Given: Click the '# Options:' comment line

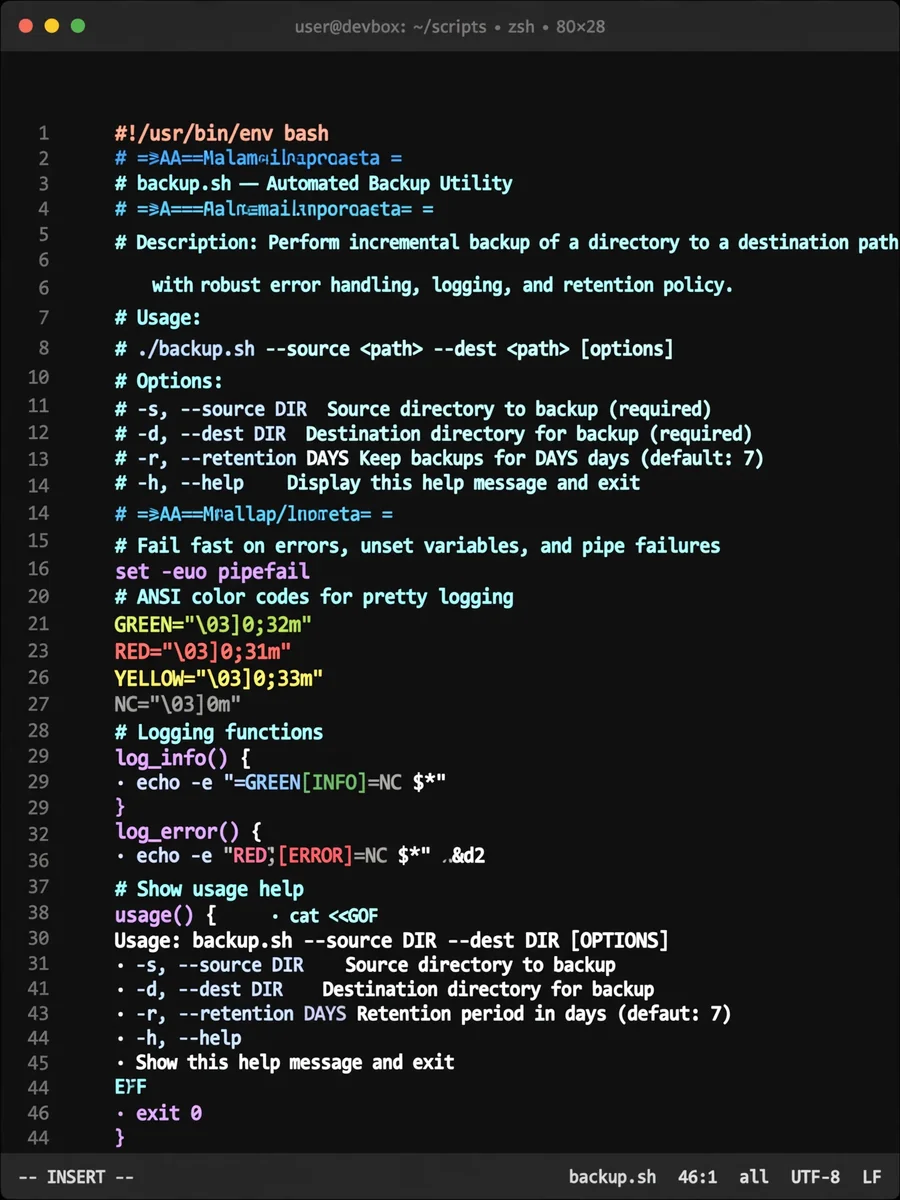Looking at the screenshot, I should 169,382.
